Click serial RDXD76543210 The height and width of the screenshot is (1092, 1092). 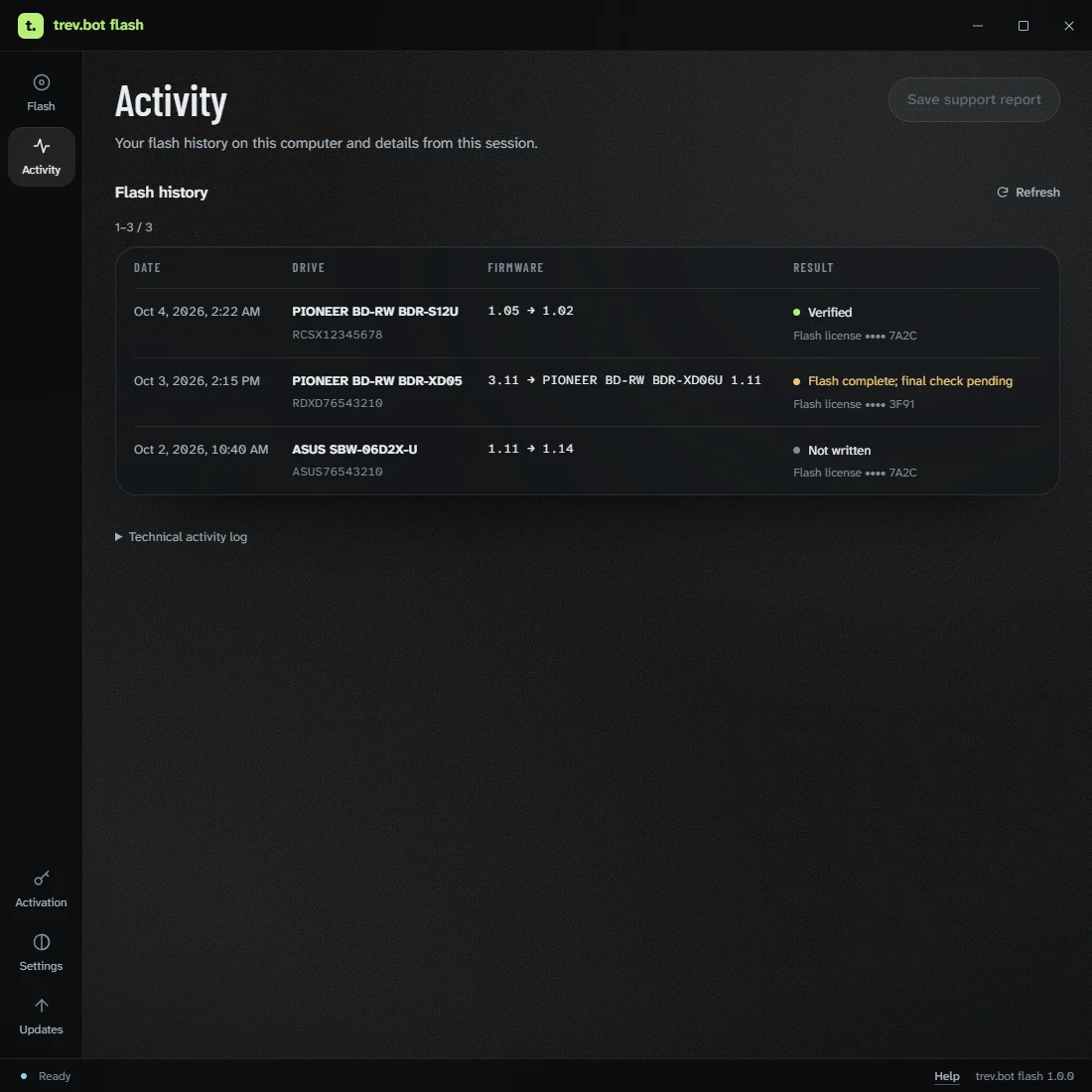338,403
